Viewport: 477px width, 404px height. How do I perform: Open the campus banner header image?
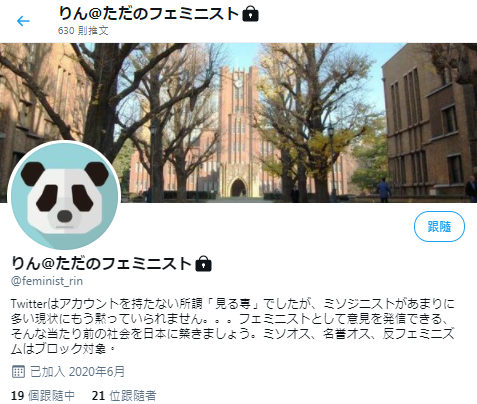click(x=238, y=123)
